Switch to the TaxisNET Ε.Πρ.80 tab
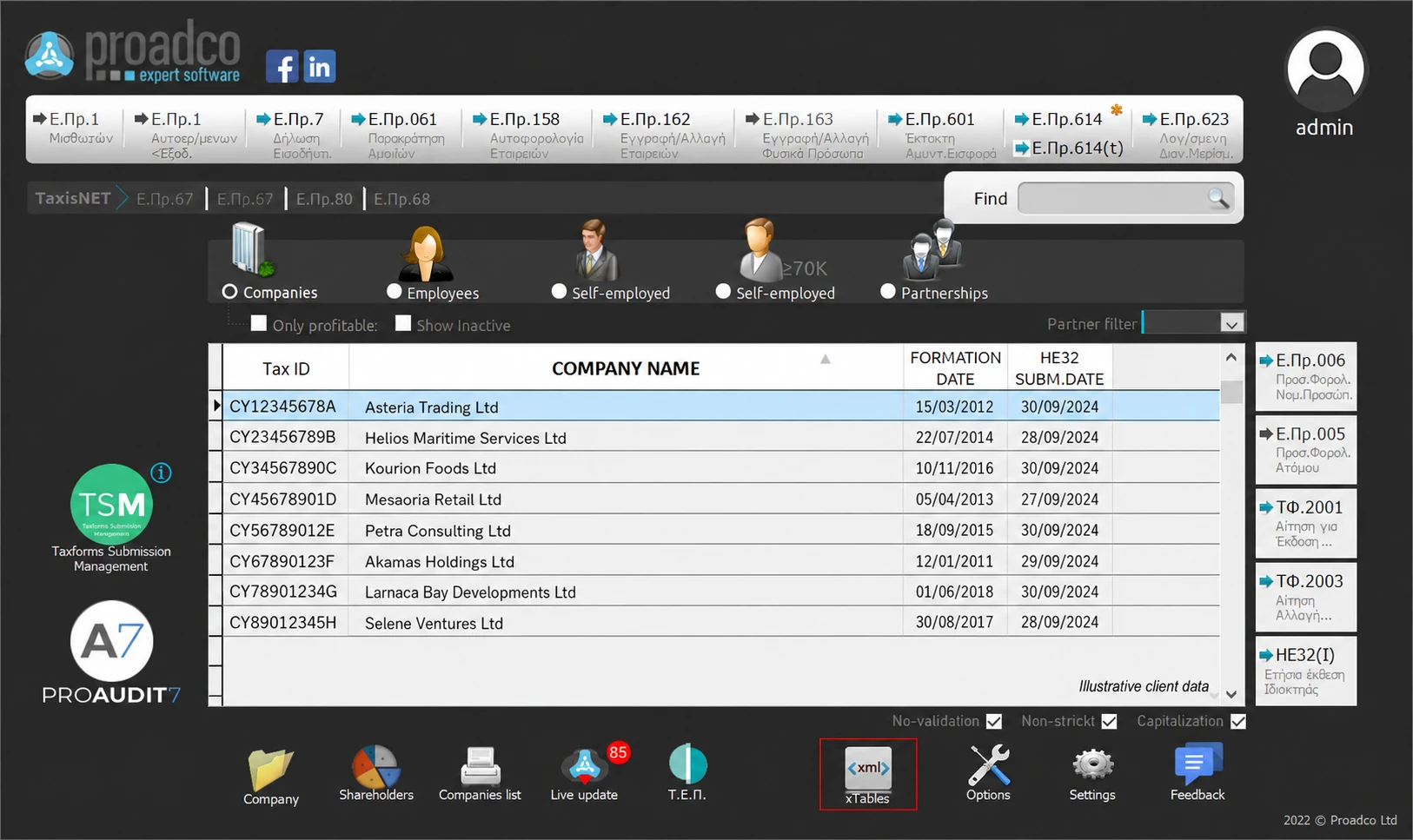This screenshot has width=1413, height=840. point(324,199)
